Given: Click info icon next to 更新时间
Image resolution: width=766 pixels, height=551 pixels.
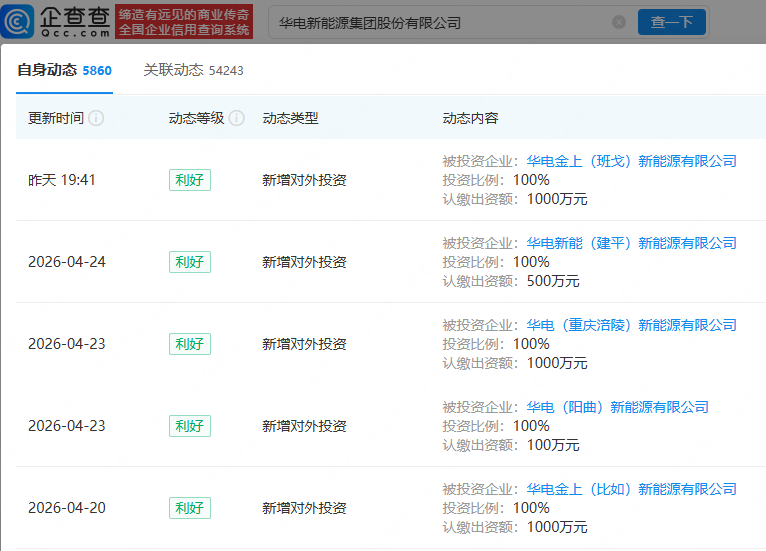Looking at the screenshot, I should click(x=96, y=118).
